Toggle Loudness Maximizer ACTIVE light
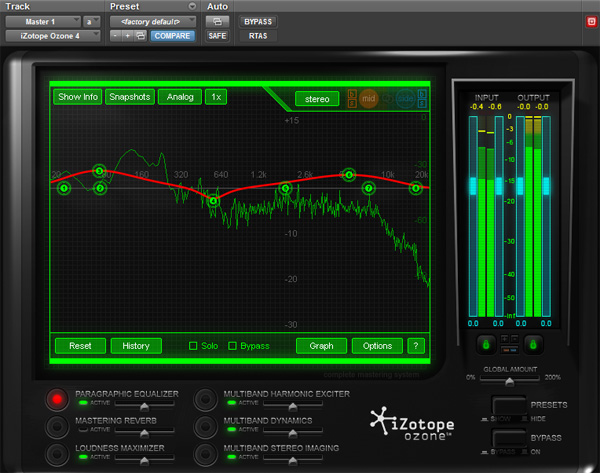 click(83, 457)
